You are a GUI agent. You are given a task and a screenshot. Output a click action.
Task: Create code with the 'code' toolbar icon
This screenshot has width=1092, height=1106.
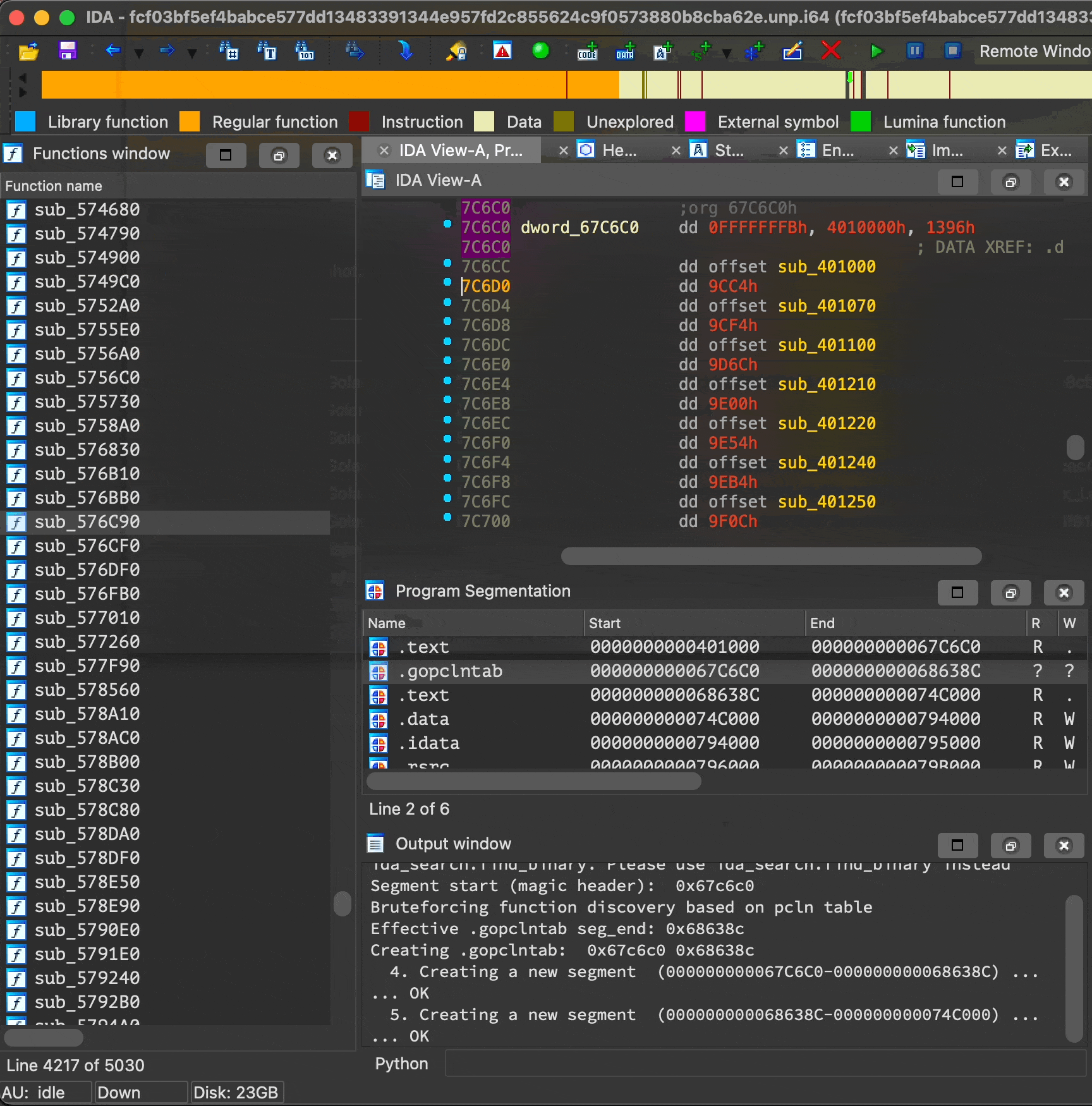[x=587, y=52]
